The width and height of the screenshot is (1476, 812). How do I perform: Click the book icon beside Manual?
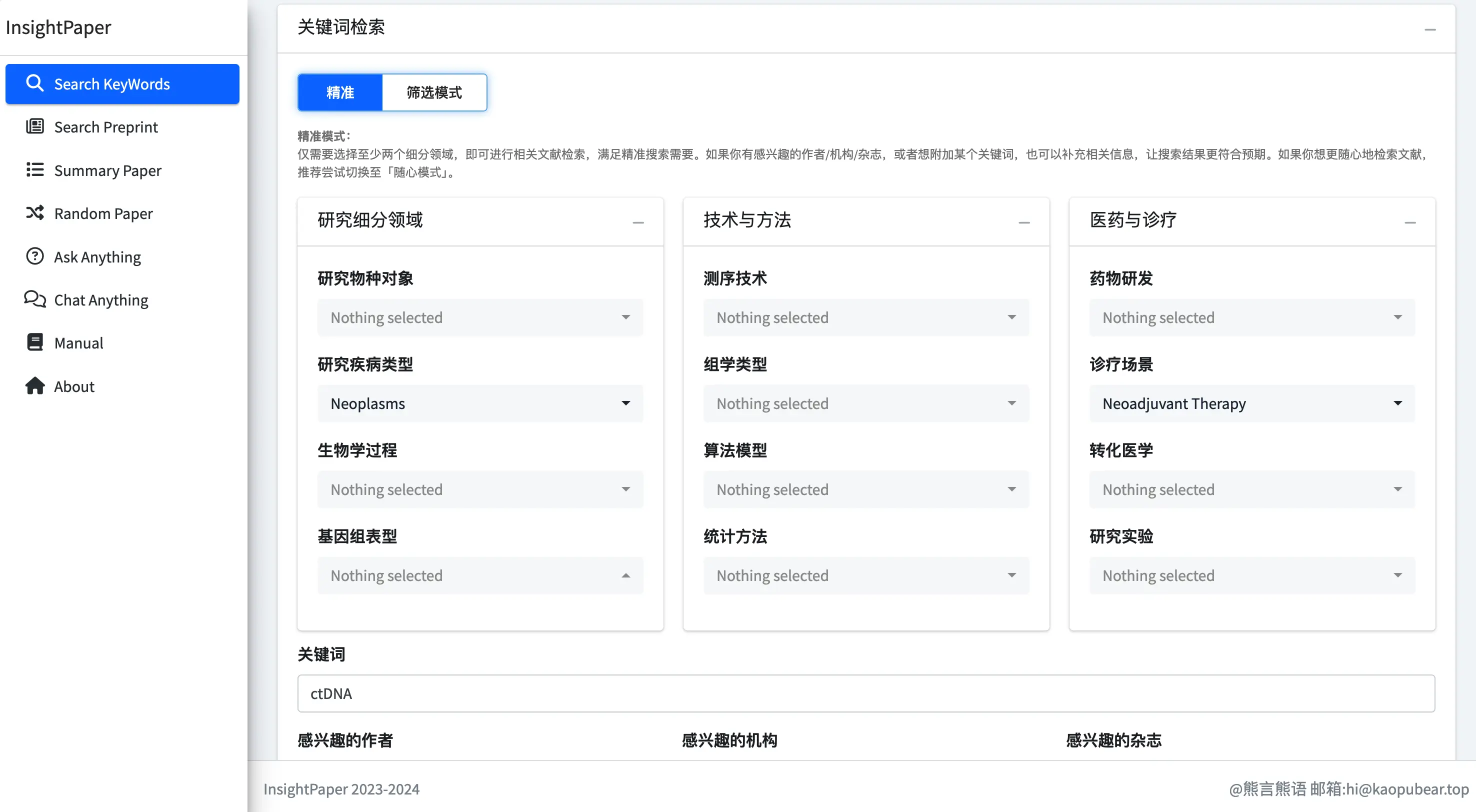[35, 342]
